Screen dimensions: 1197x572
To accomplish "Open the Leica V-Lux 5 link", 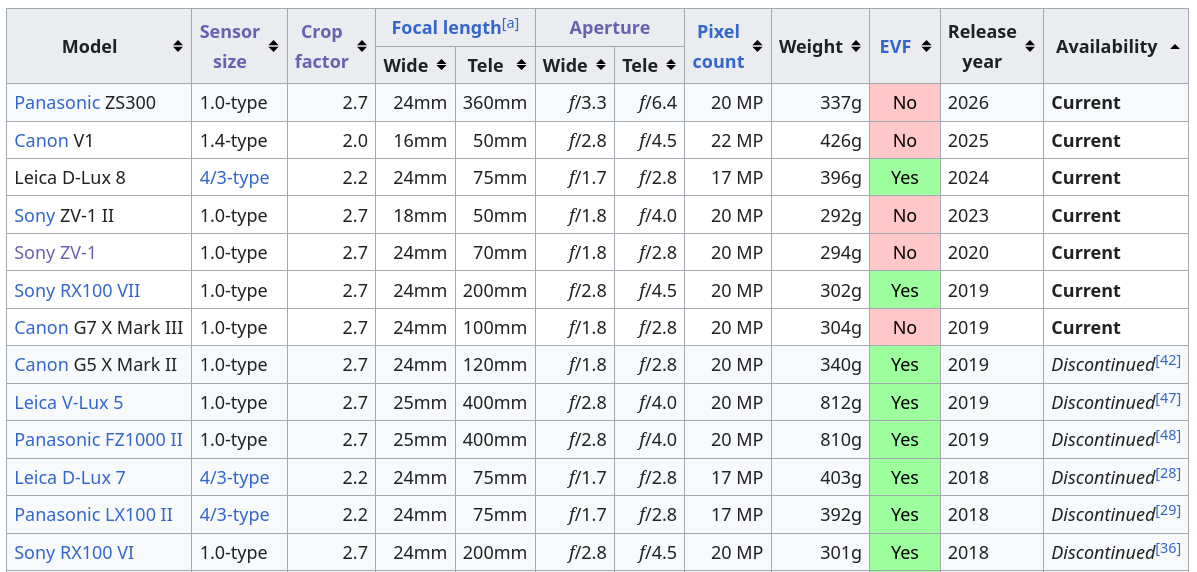I will click(x=69, y=402).
